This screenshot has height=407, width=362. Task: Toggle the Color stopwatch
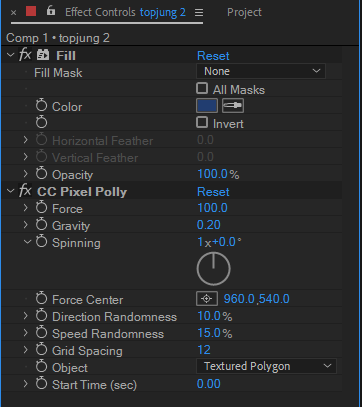coord(42,106)
